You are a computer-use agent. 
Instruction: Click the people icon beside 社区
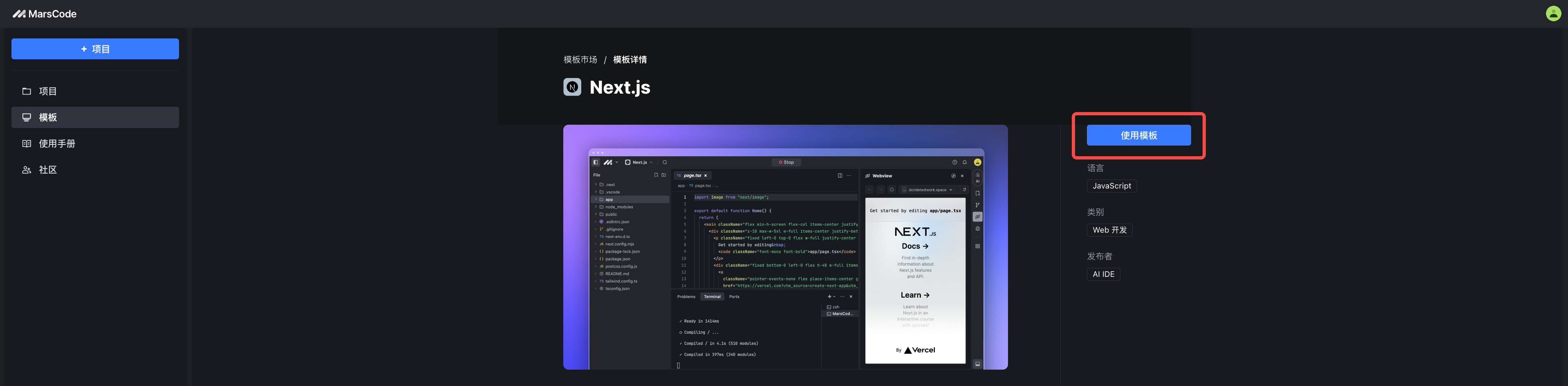tap(27, 170)
